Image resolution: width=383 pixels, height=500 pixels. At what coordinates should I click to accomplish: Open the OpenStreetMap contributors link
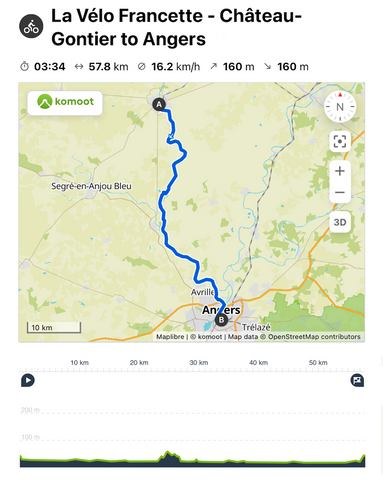pos(314,337)
